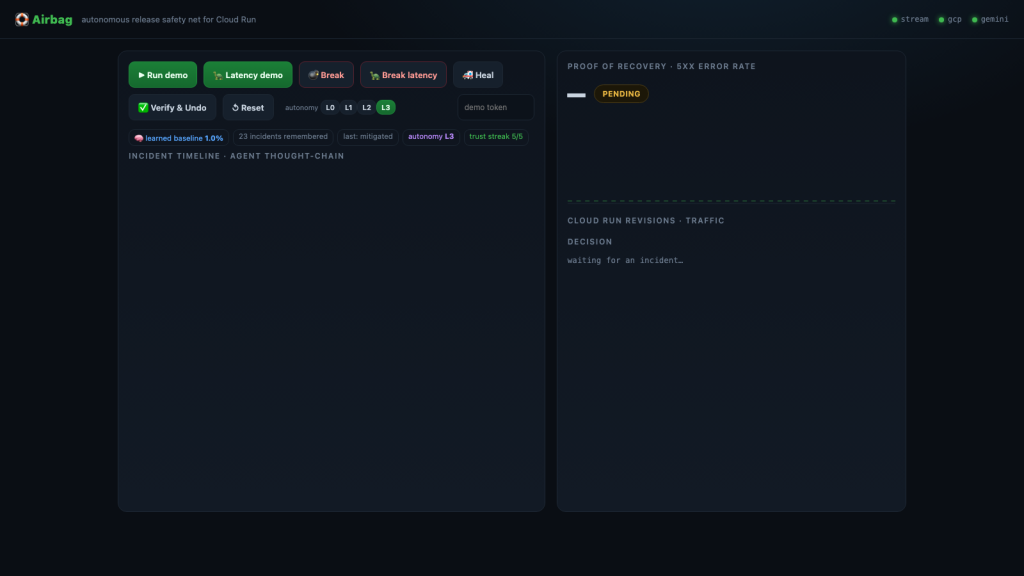1024x576 pixels.
Task: Click the trust streak 5/5 chip
Action: 496,136
